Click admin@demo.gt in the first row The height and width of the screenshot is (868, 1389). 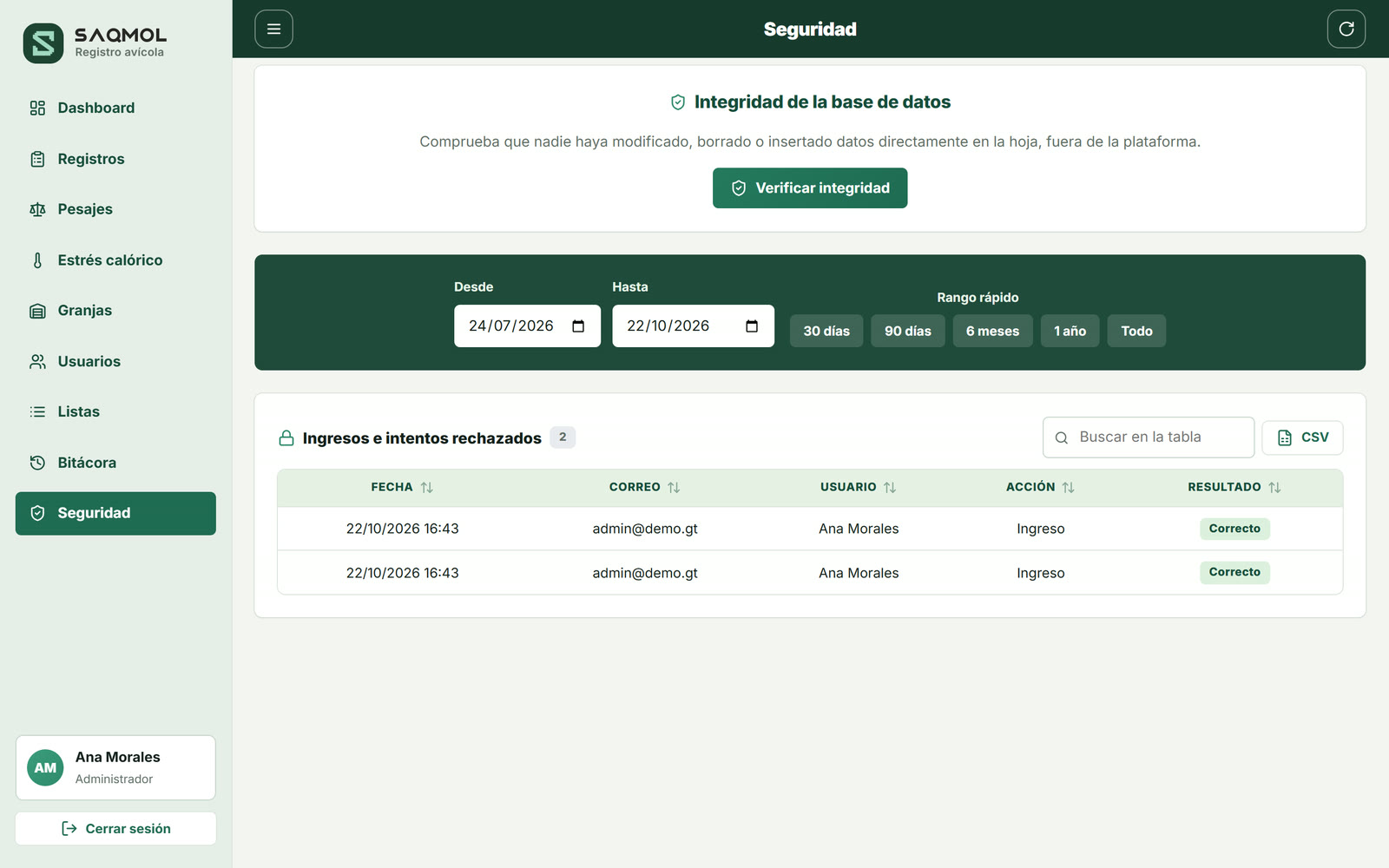click(645, 529)
